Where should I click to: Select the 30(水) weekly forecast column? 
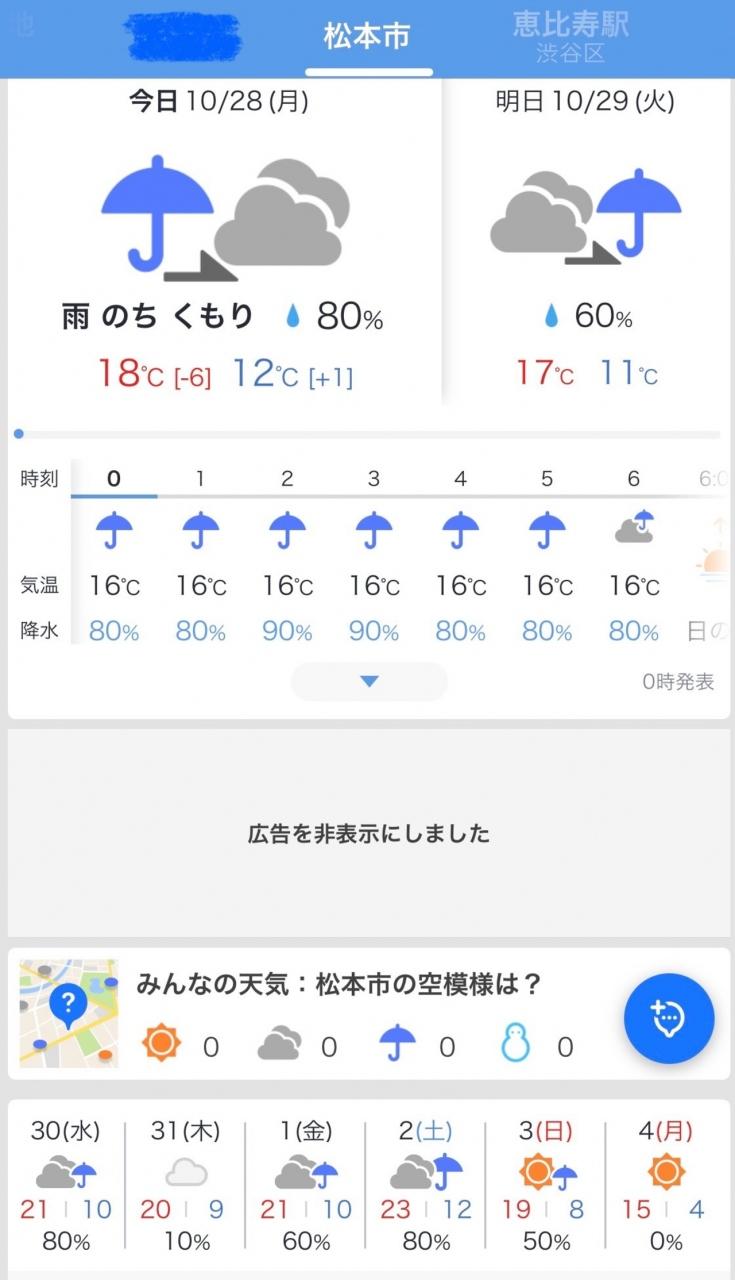pyautogui.click(x=66, y=1186)
